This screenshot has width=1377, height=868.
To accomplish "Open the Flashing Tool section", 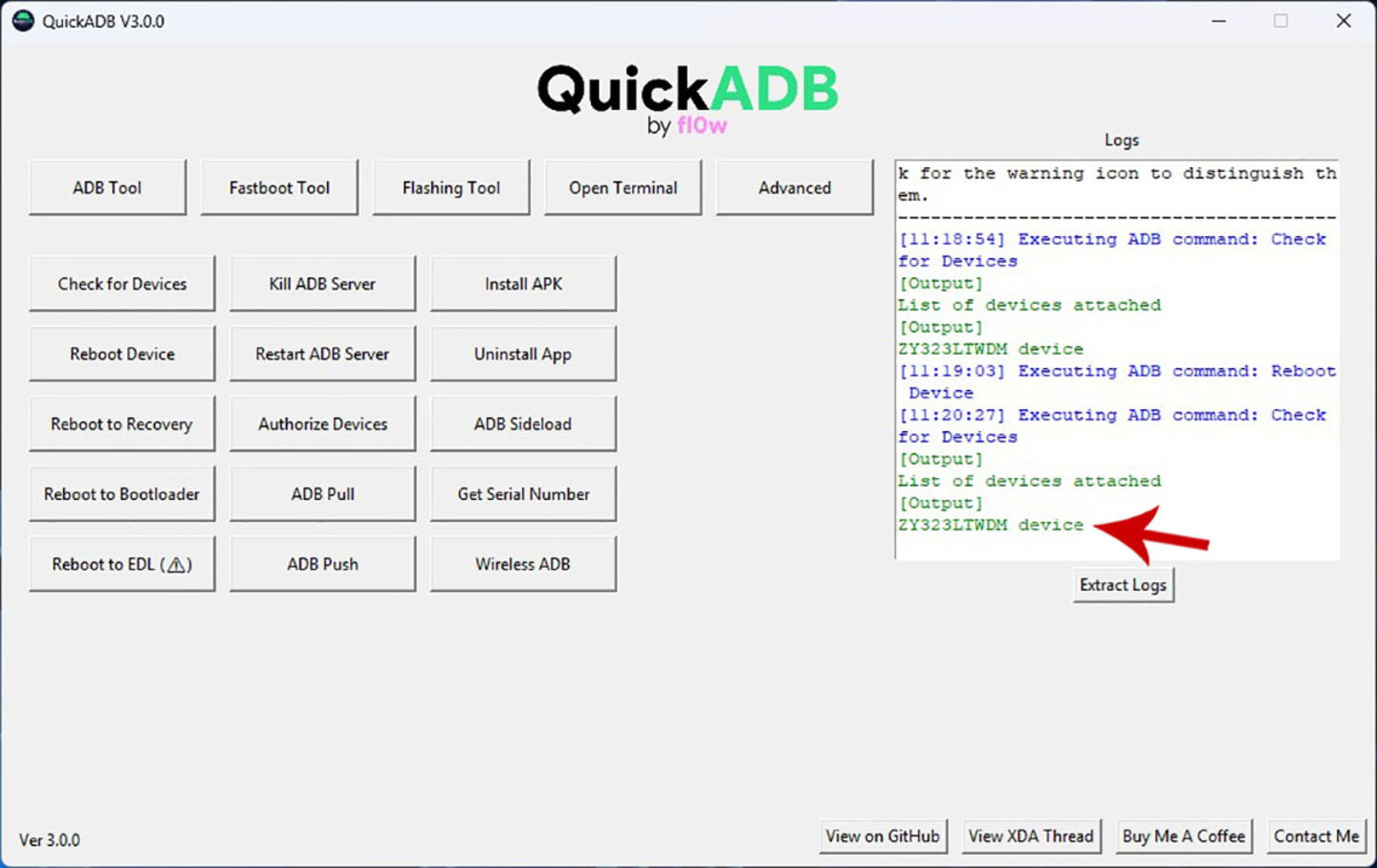I will click(x=451, y=187).
